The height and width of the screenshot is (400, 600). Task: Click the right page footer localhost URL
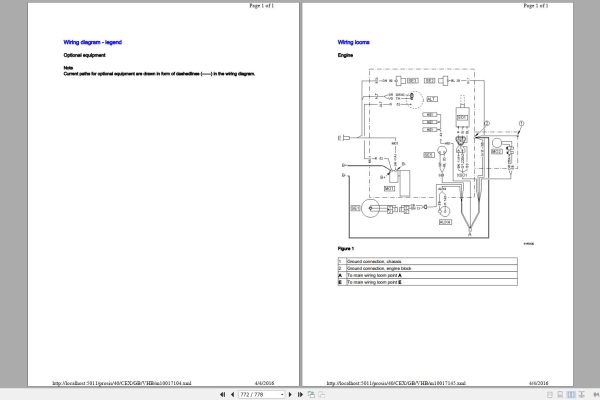396,383
